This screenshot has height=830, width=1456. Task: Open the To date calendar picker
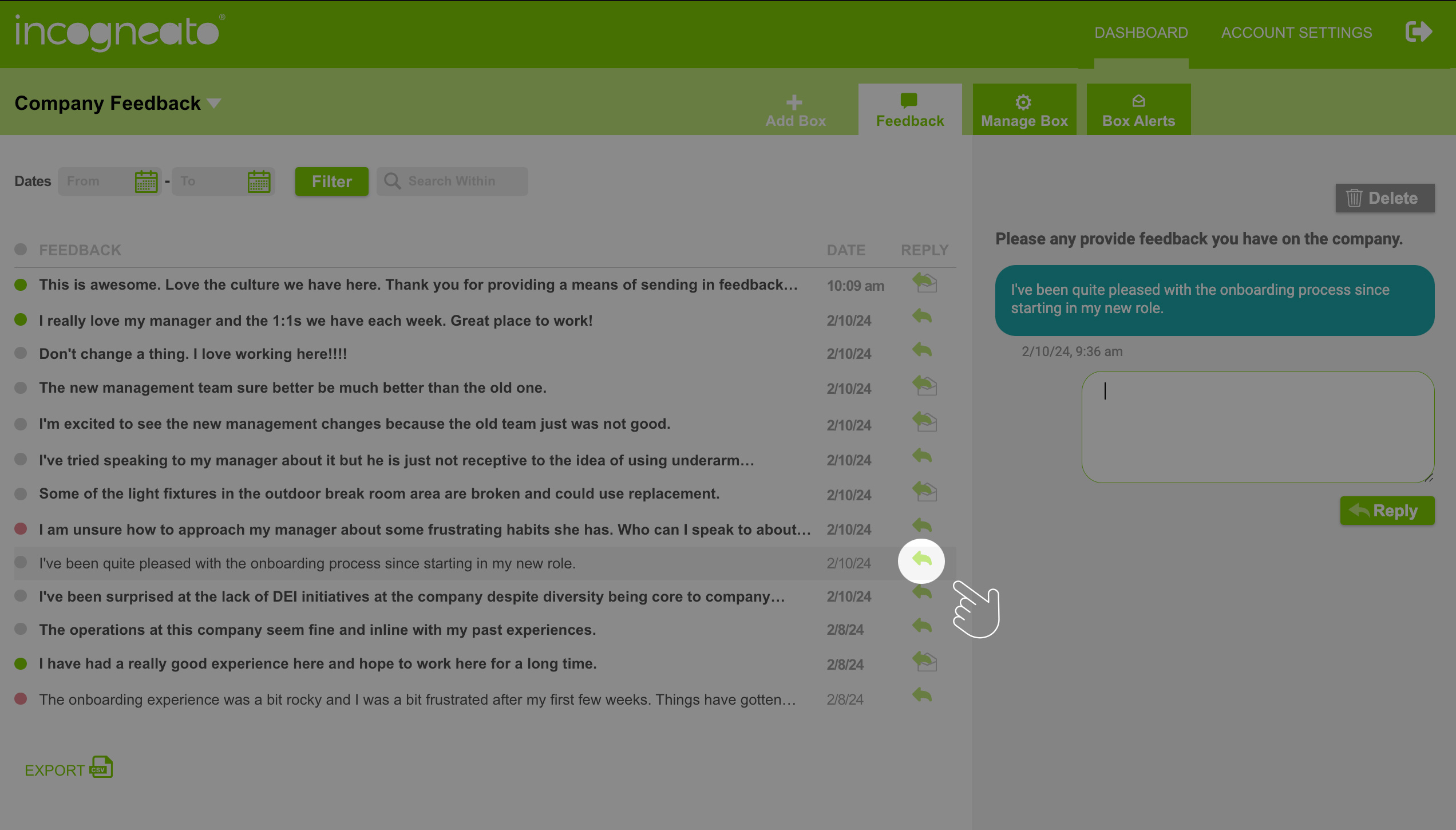259,182
